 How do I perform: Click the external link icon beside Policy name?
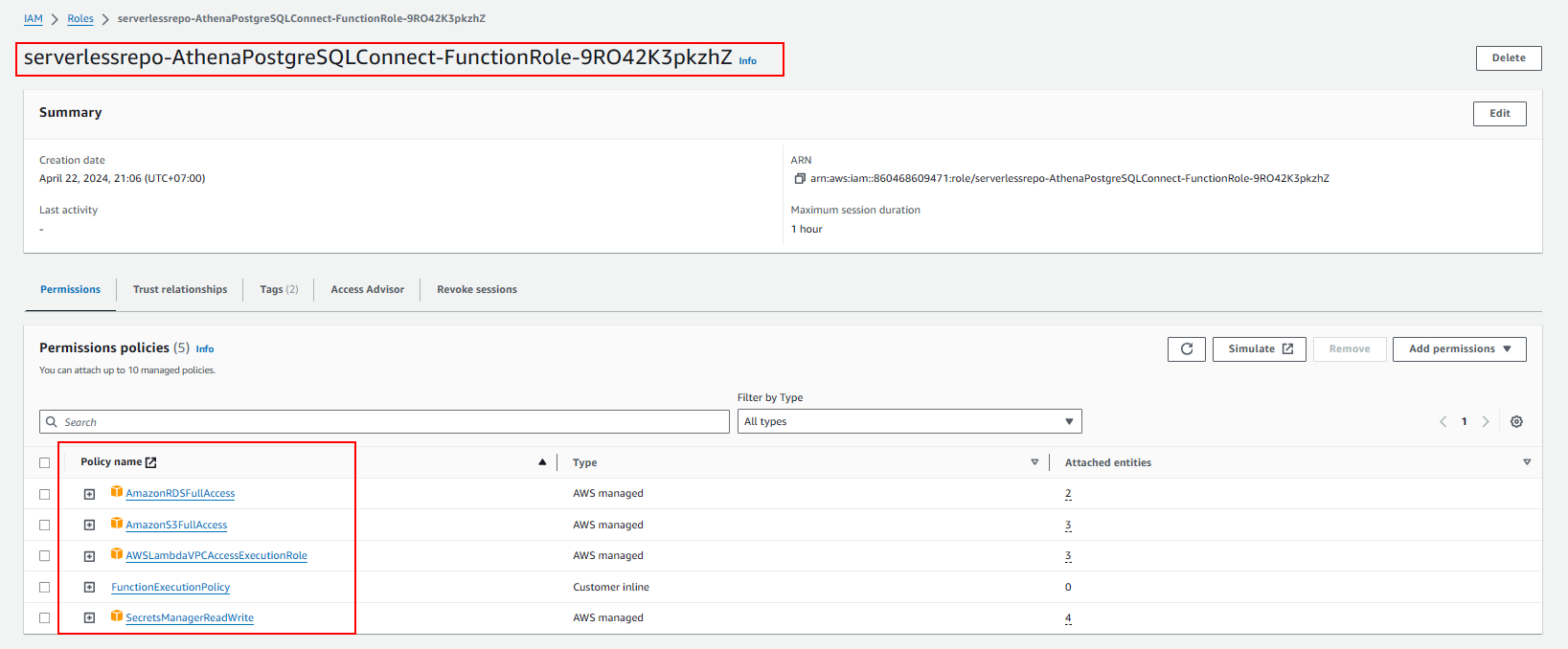(150, 462)
